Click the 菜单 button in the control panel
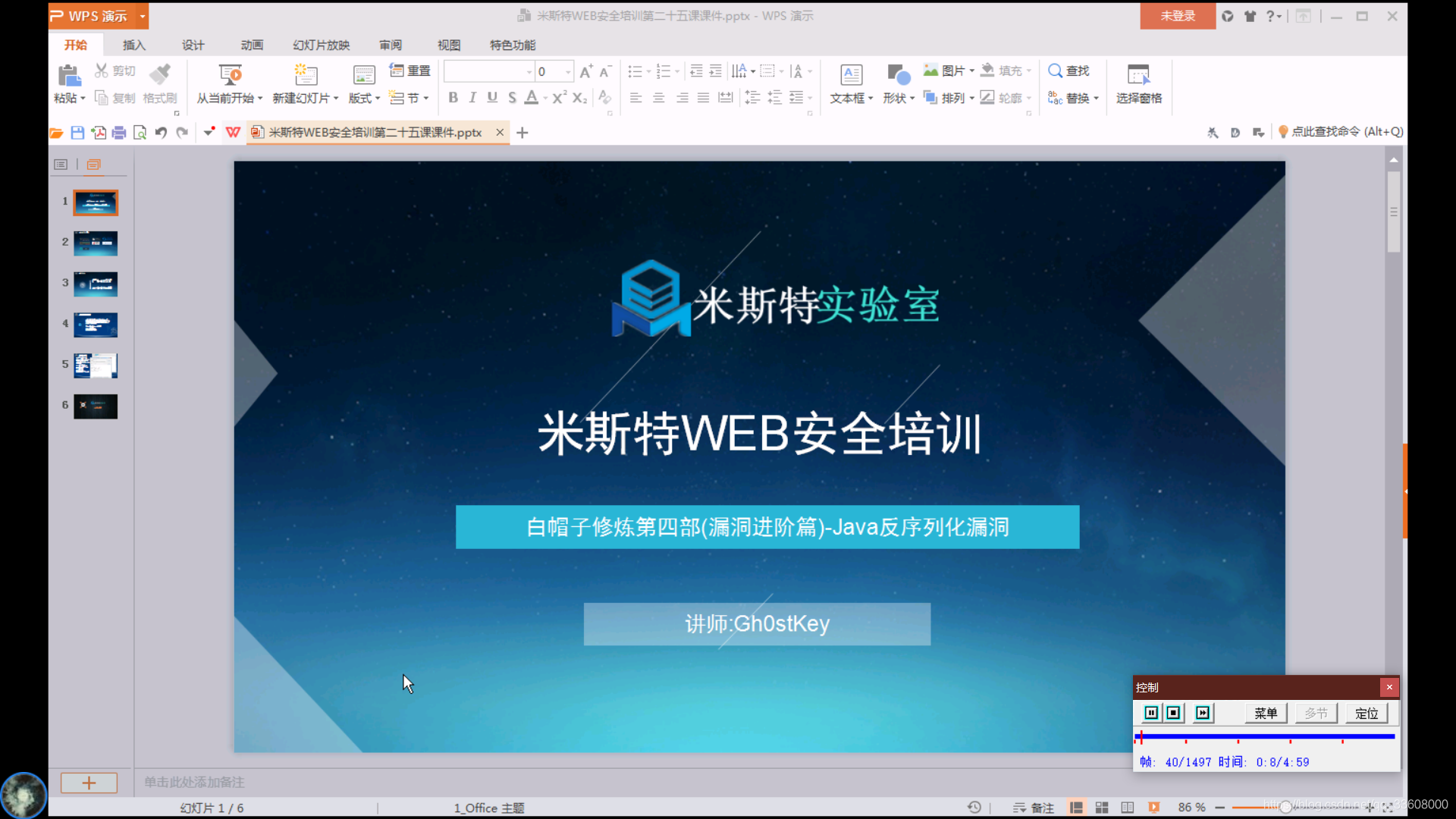 click(x=1265, y=713)
